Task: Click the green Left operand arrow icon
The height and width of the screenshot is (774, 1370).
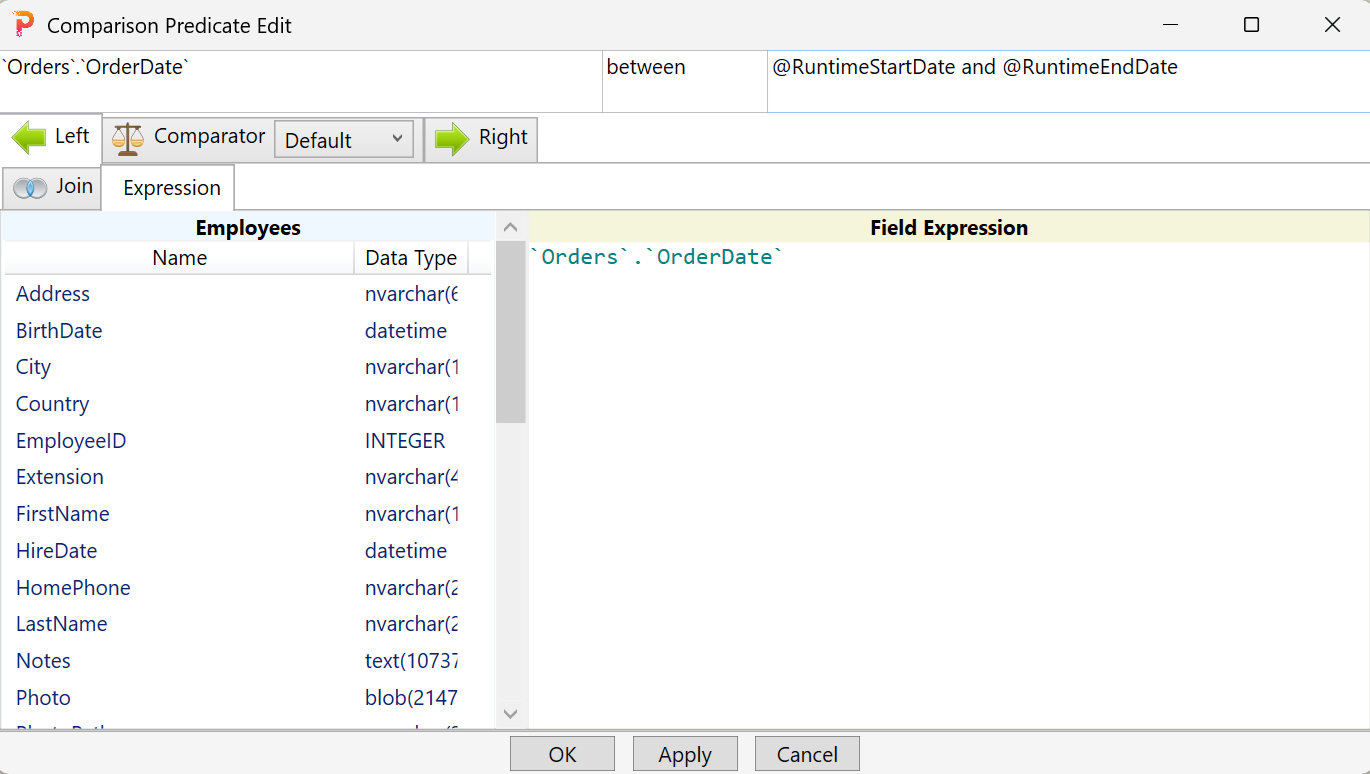Action: pyautogui.click(x=30, y=137)
